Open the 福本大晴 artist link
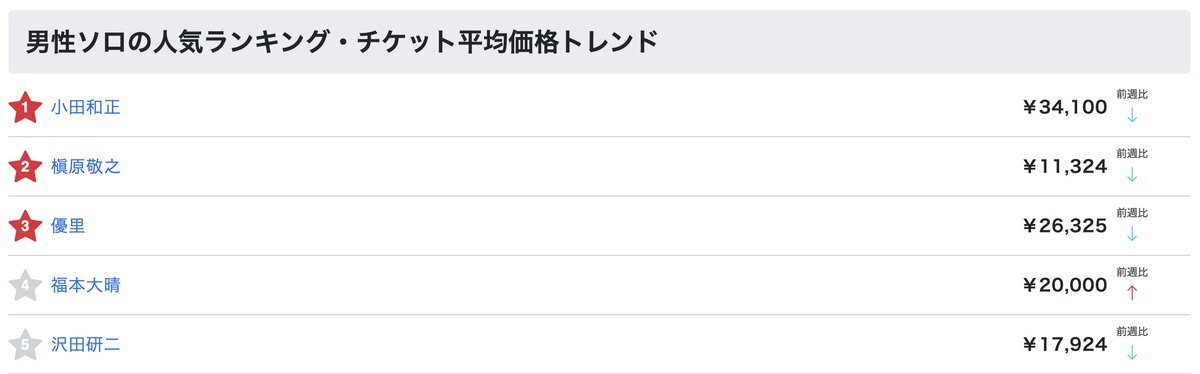The image size is (1200, 374). [x=86, y=285]
